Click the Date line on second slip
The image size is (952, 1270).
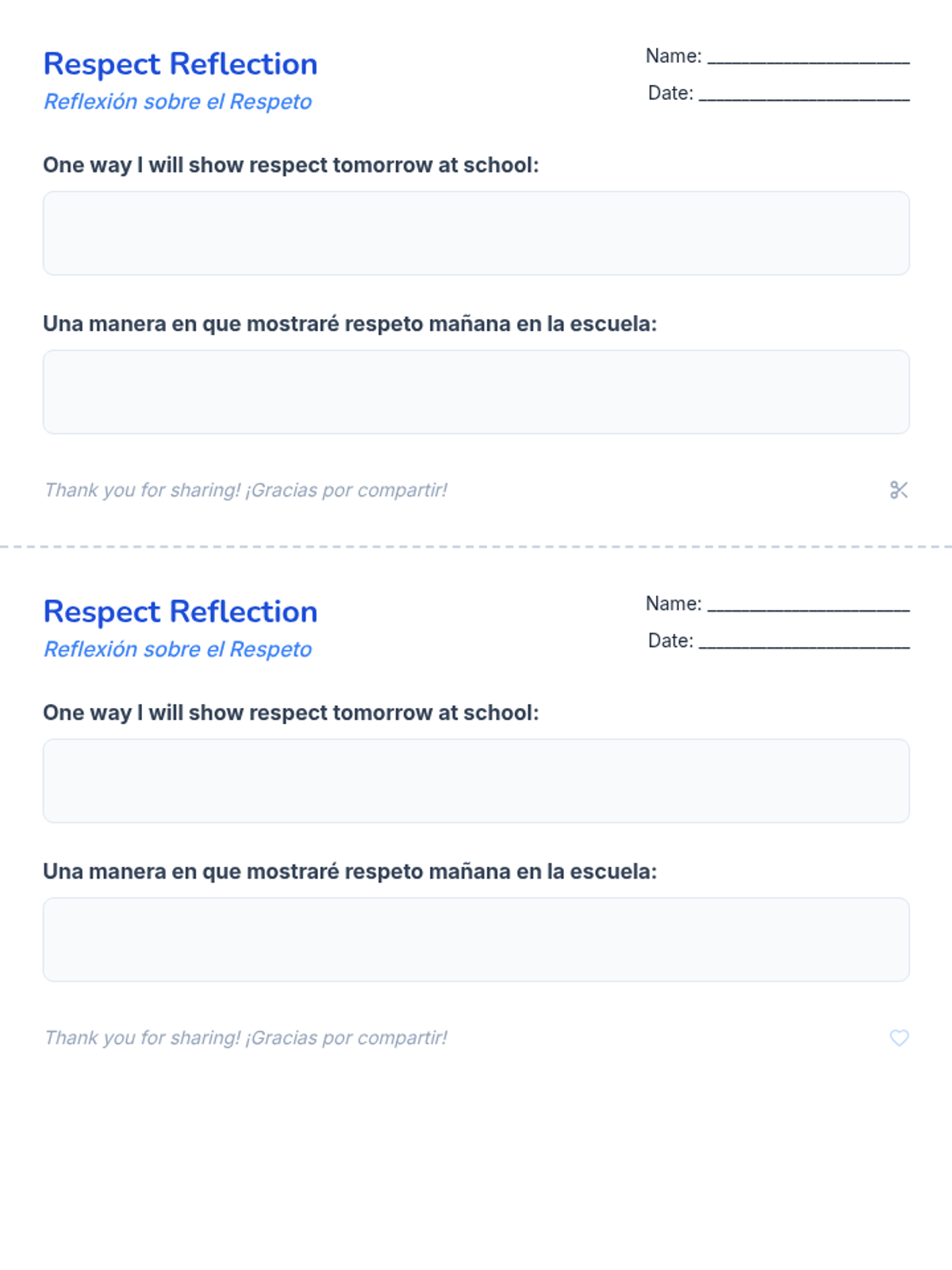coord(804,643)
